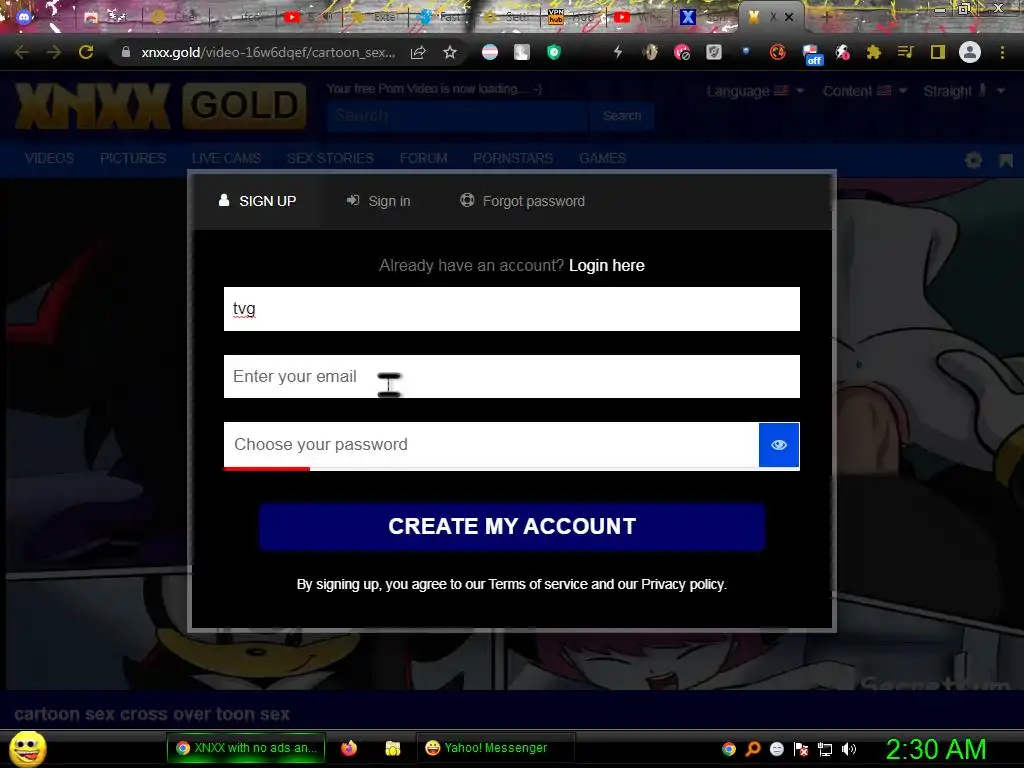Viewport: 1024px width, 768px height.
Task: Launch Firefox from the taskbar
Action: click(x=349, y=748)
